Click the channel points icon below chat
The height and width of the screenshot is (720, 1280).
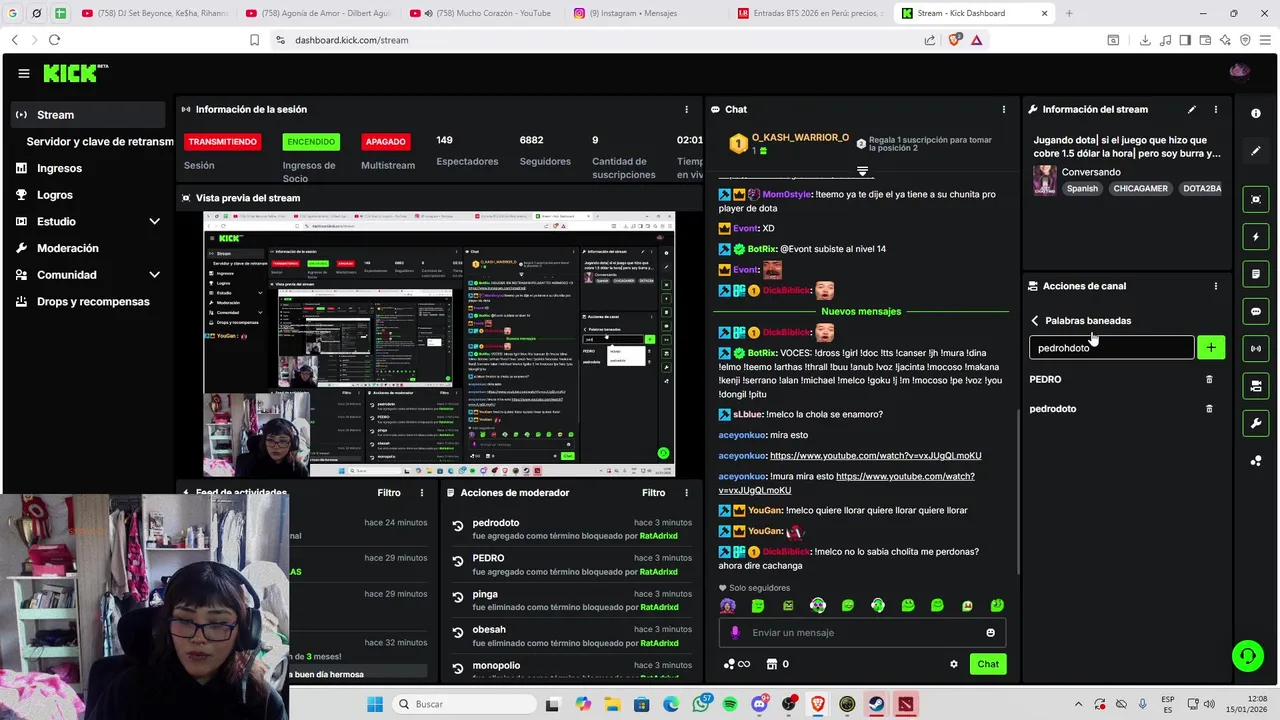[736, 664]
